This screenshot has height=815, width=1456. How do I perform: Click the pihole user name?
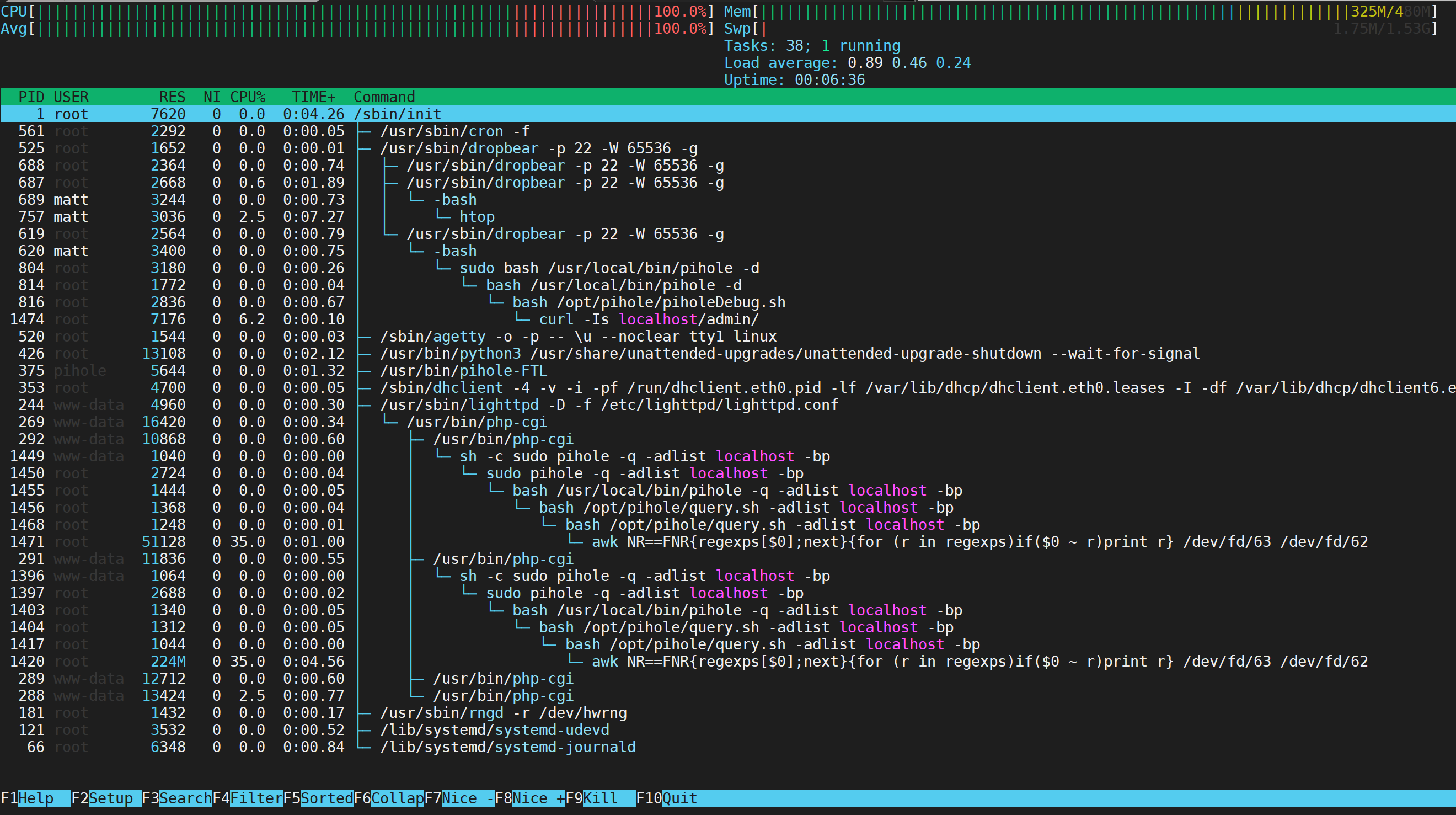pyautogui.click(x=80, y=370)
